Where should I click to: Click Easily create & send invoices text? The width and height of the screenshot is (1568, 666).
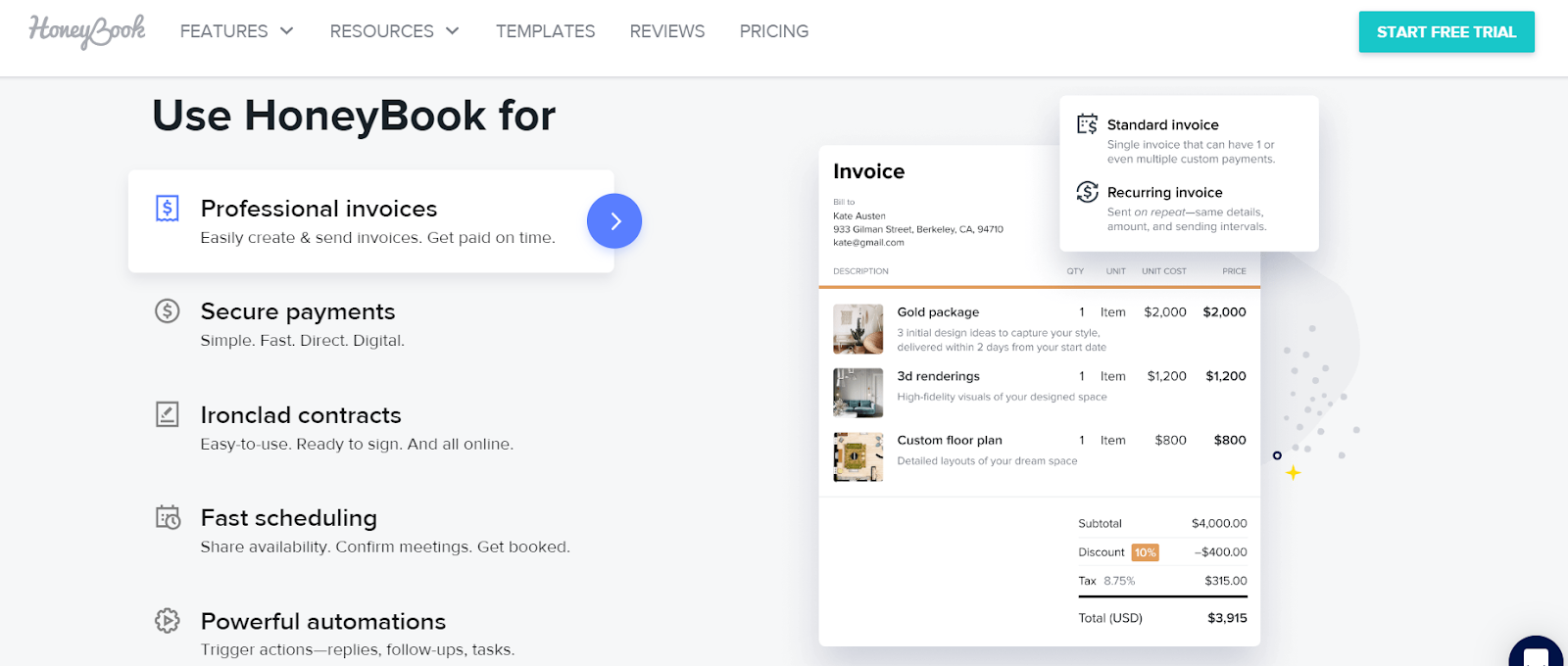click(377, 238)
